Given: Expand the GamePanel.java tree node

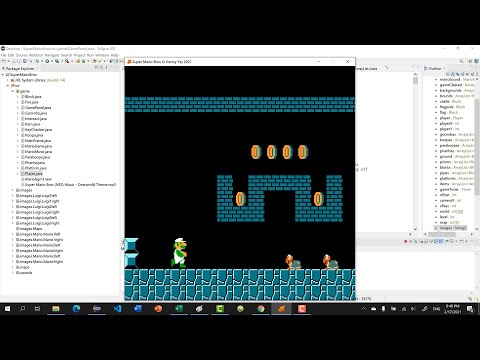Looking at the screenshot, I should 18,108.
